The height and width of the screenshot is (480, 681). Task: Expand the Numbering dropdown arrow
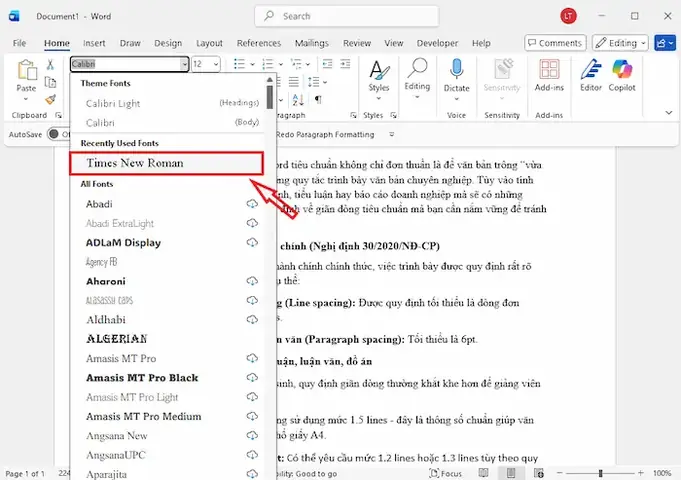[x=281, y=64]
